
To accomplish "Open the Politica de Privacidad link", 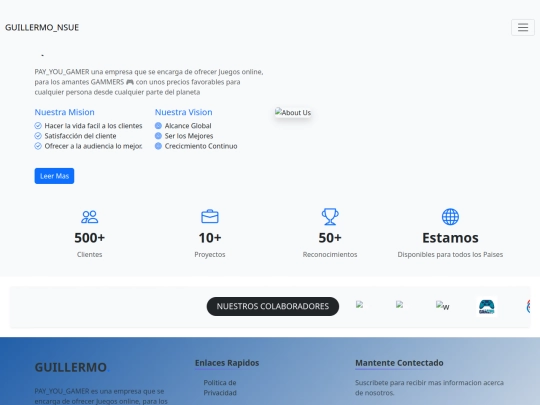I will point(220,388).
